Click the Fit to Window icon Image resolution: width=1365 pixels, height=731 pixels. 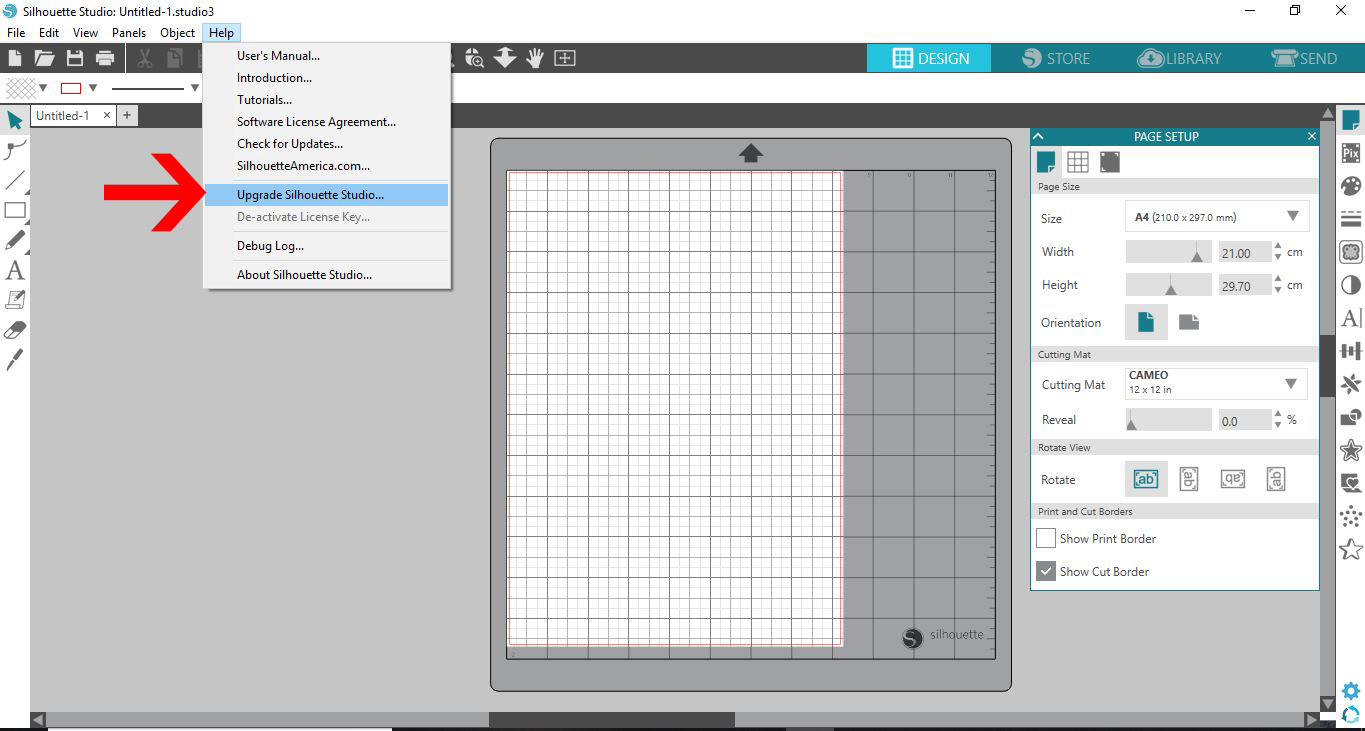(x=565, y=58)
